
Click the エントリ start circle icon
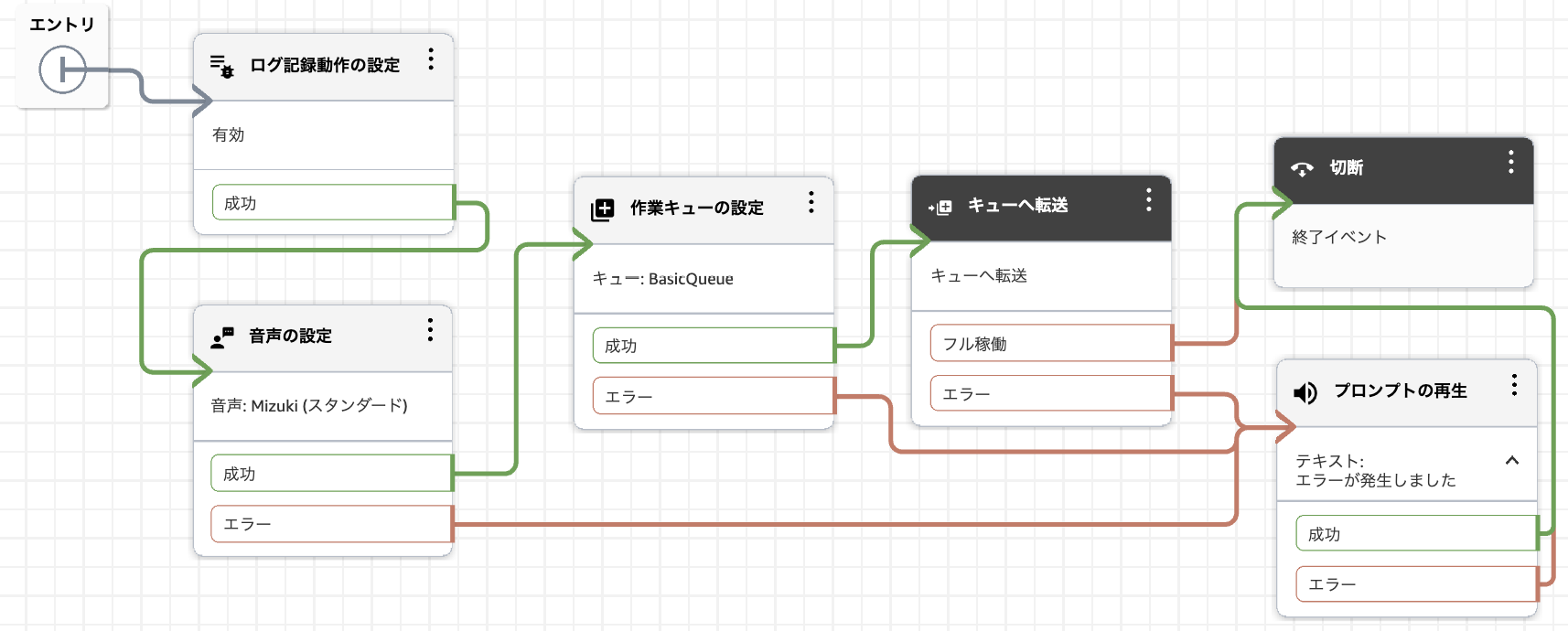[62, 70]
